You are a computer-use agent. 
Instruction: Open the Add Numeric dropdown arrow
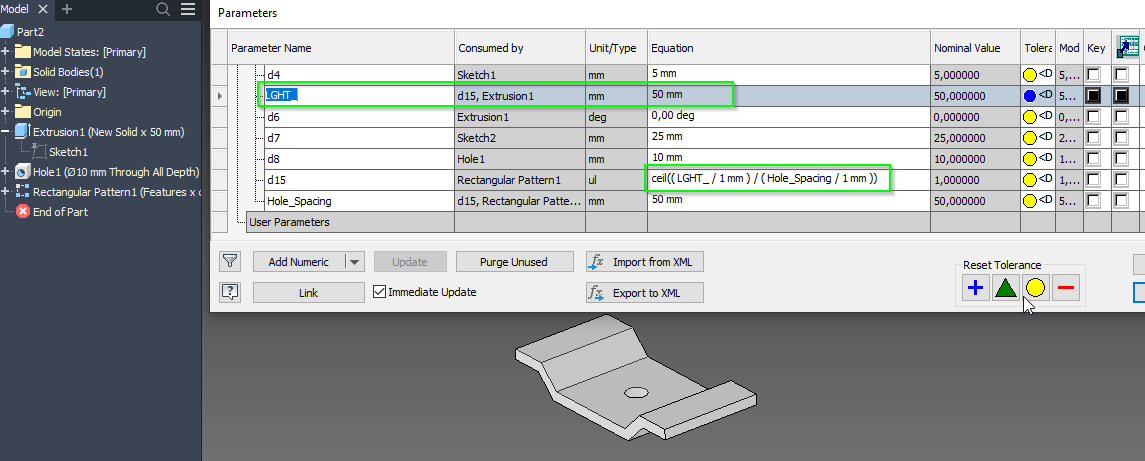(354, 262)
